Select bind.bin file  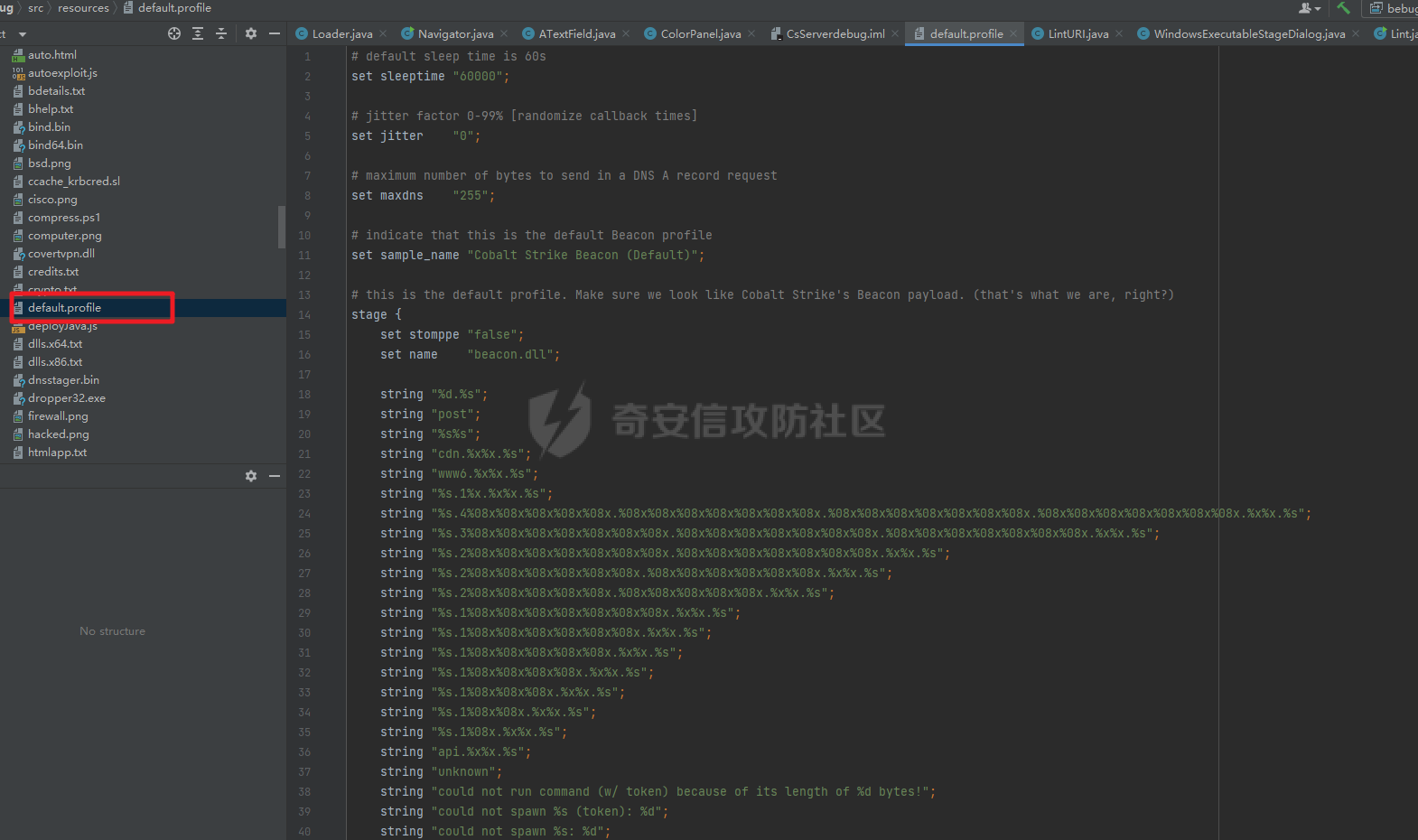(x=49, y=127)
